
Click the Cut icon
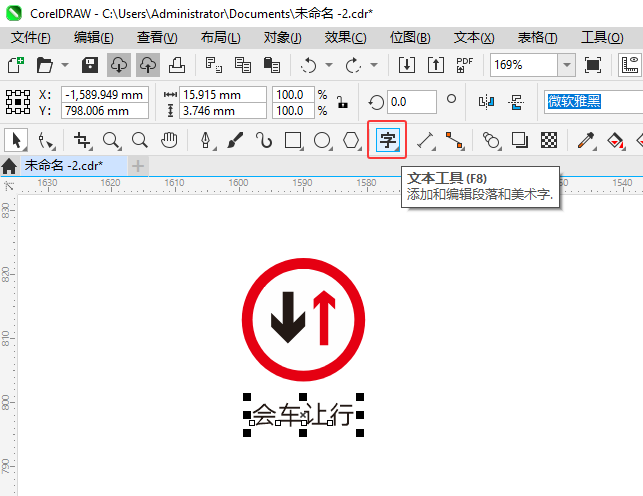(x=214, y=65)
